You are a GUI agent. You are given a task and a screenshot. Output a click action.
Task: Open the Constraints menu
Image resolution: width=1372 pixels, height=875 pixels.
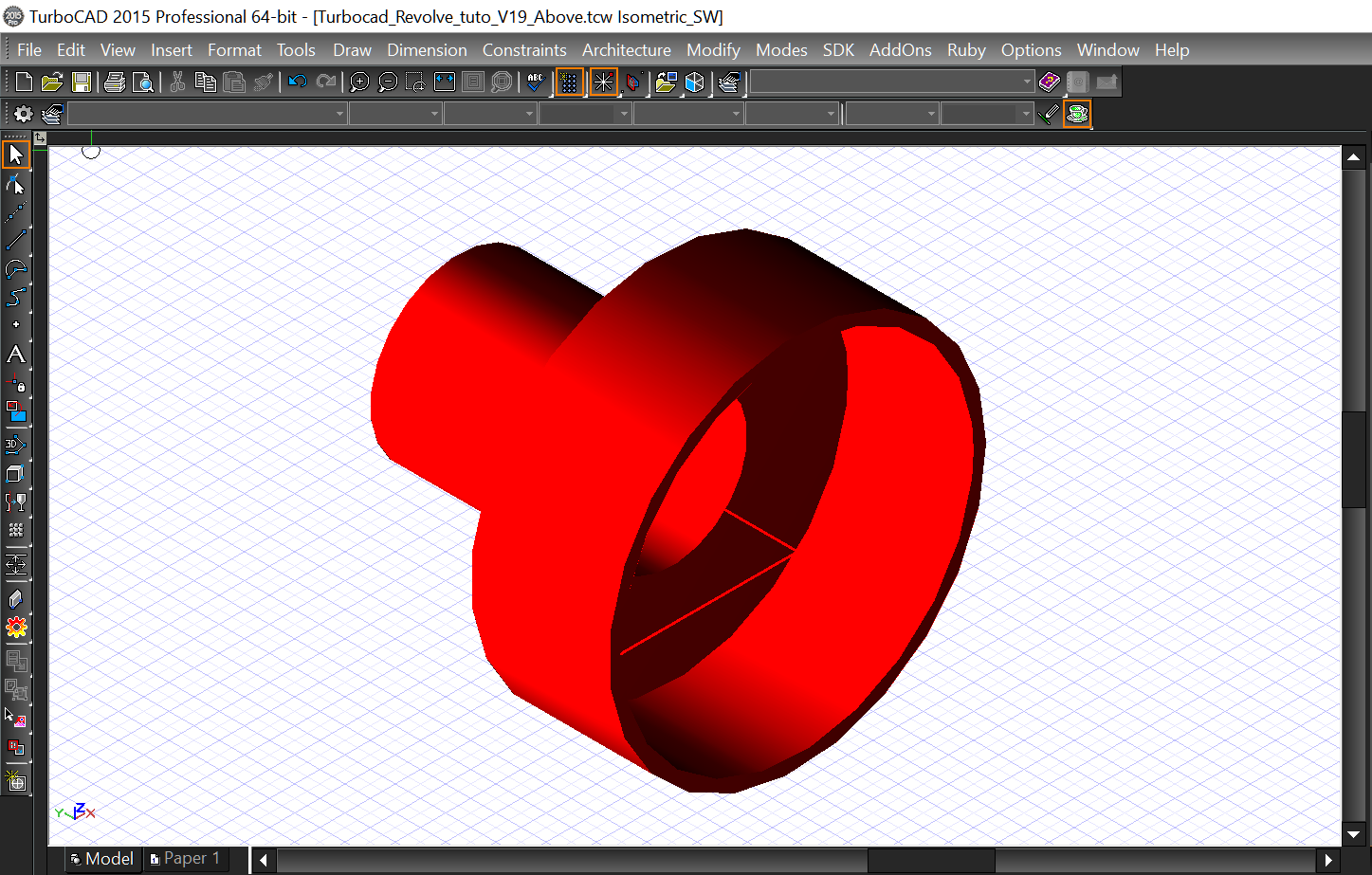[x=524, y=50]
